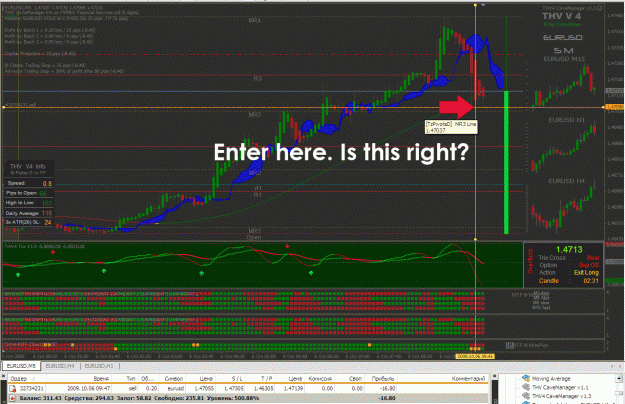Click the EURUSD H4 mini chart
The height and width of the screenshot is (404, 625).
click(x=564, y=205)
